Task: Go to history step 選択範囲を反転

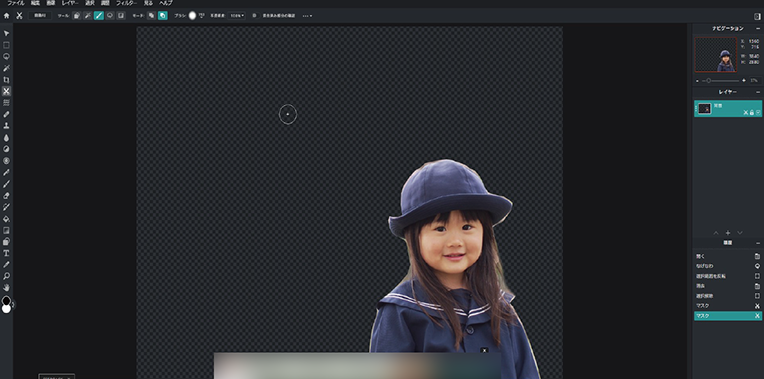Action: [x=728, y=276]
